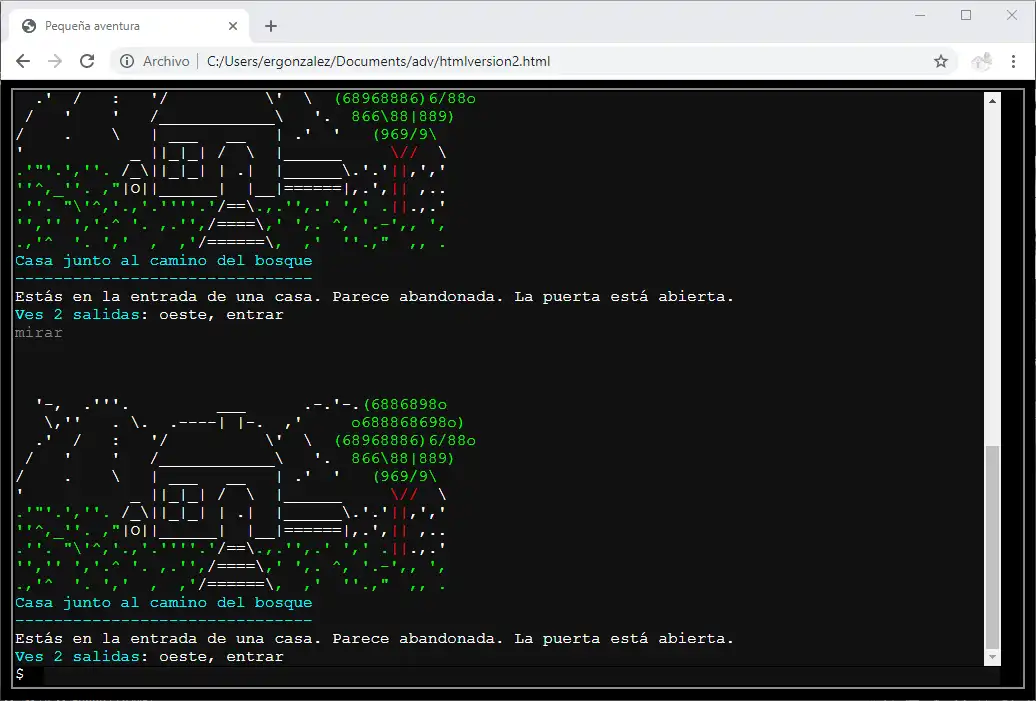
Task: Click the site info icon beside Archivo
Action: tap(127, 61)
